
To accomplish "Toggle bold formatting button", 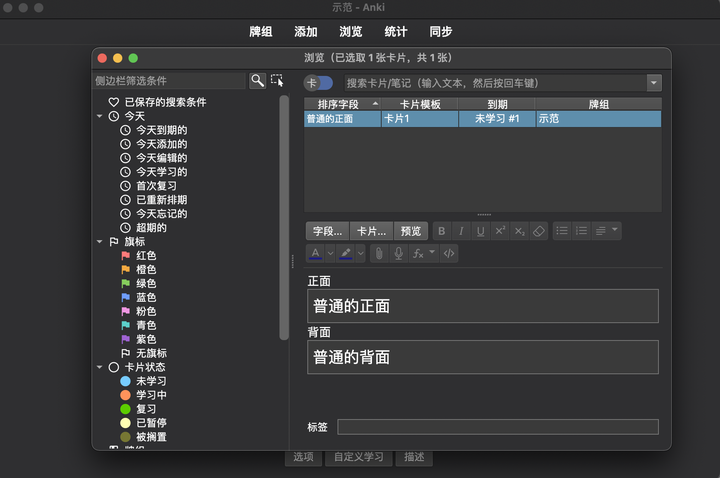I will coord(441,231).
